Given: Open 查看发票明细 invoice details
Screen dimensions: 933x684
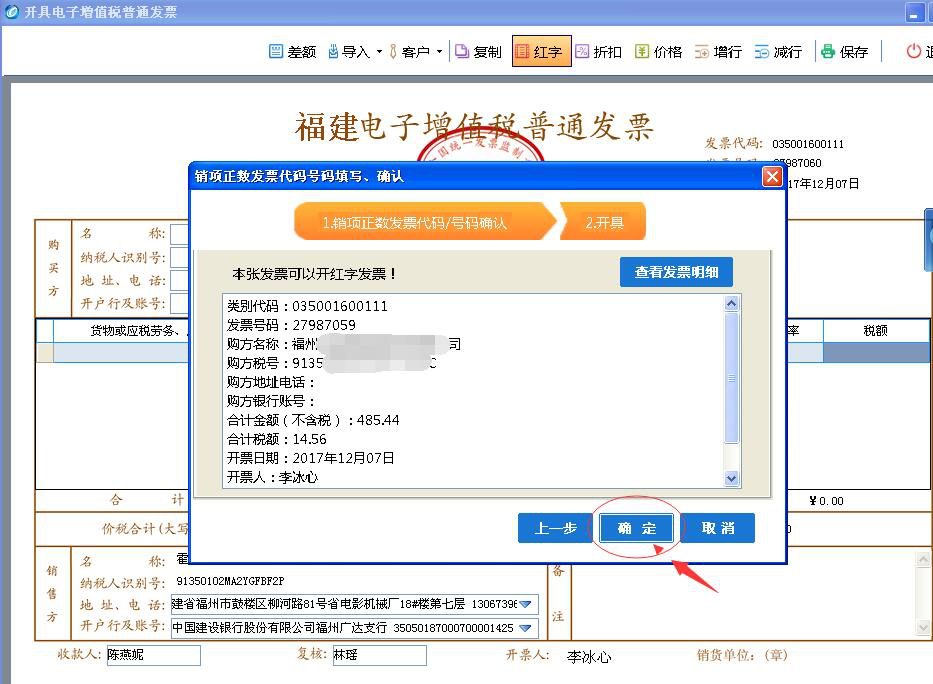Looking at the screenshot, I should [676, 272].
